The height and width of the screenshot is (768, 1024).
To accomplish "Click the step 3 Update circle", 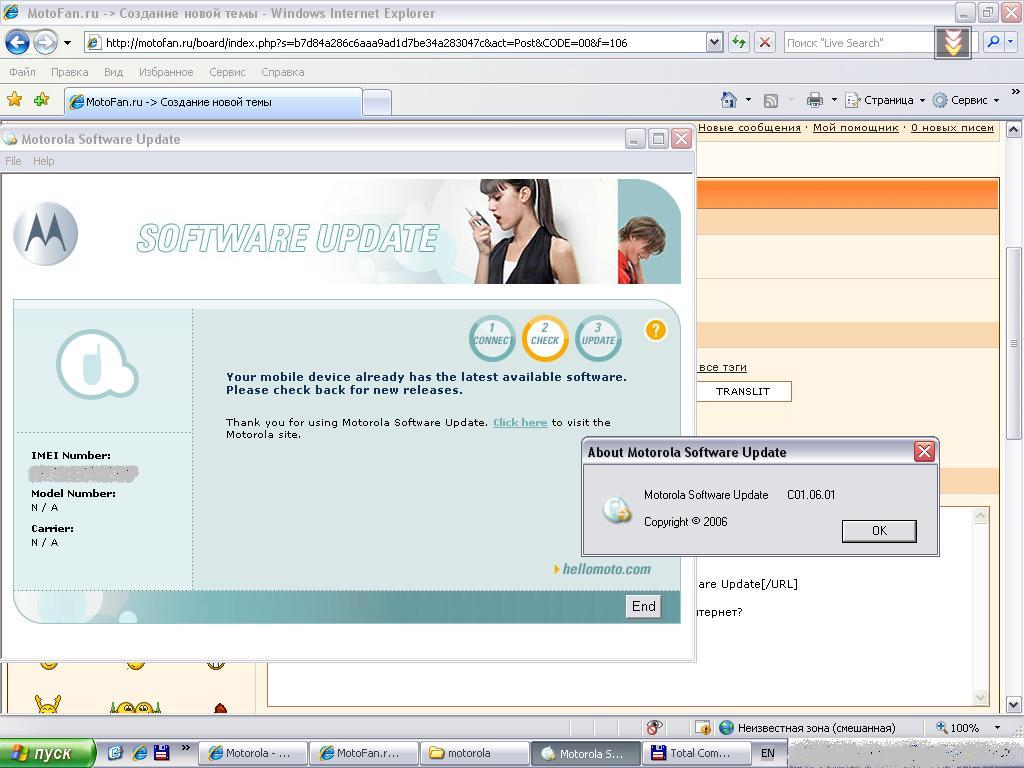I will (x=598, y=338).
